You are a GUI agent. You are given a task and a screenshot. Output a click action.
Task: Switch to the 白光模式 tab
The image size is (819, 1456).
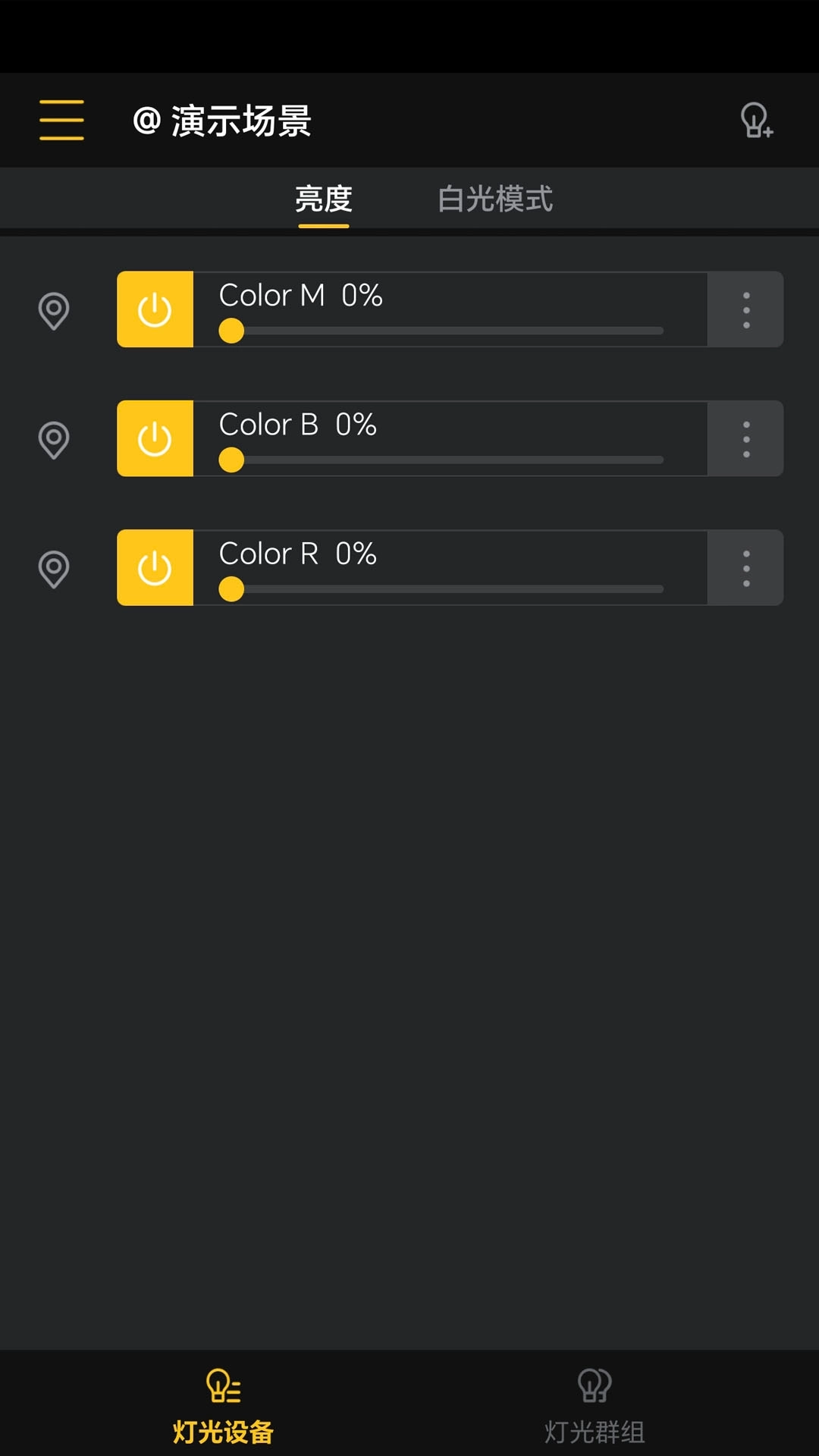[x=495, y=199]
